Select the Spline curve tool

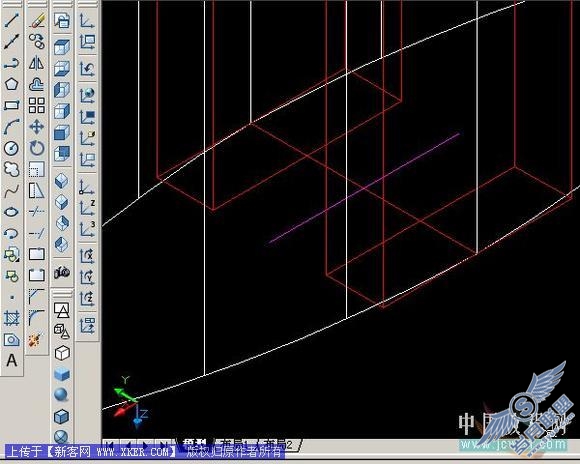tap(11, 191)
